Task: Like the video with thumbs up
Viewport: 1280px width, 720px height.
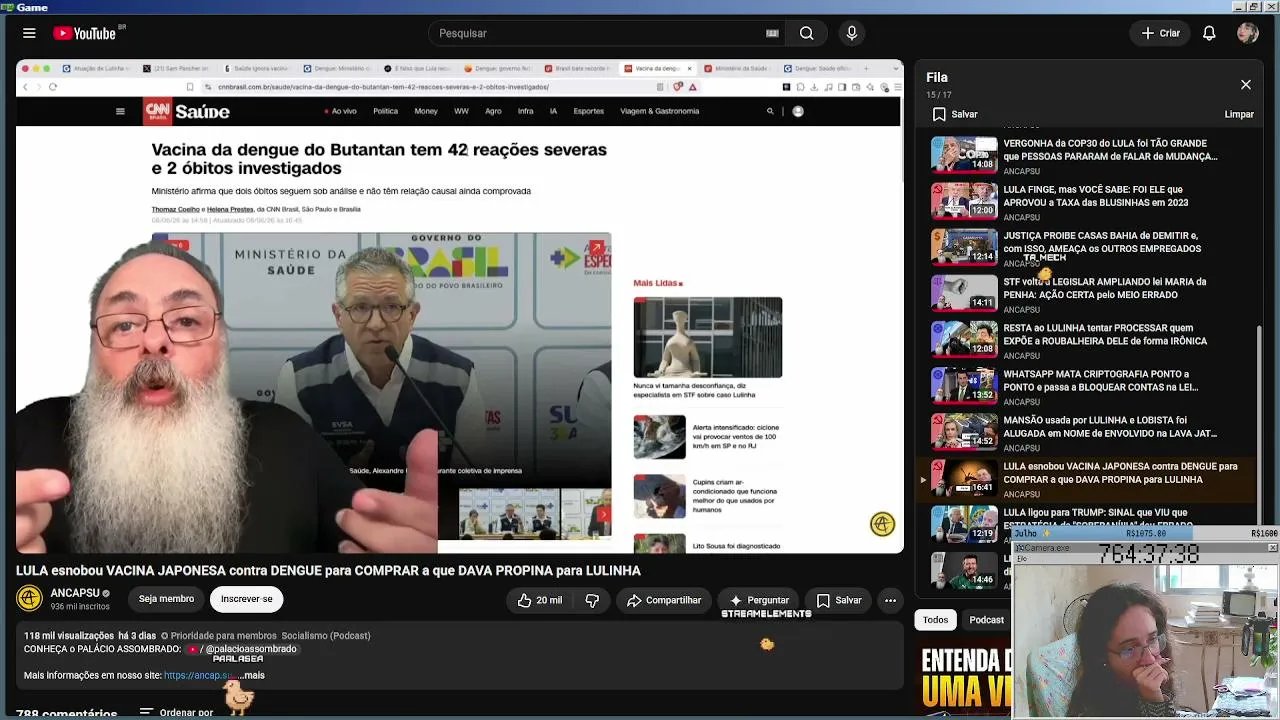Action: coord(540,600)
